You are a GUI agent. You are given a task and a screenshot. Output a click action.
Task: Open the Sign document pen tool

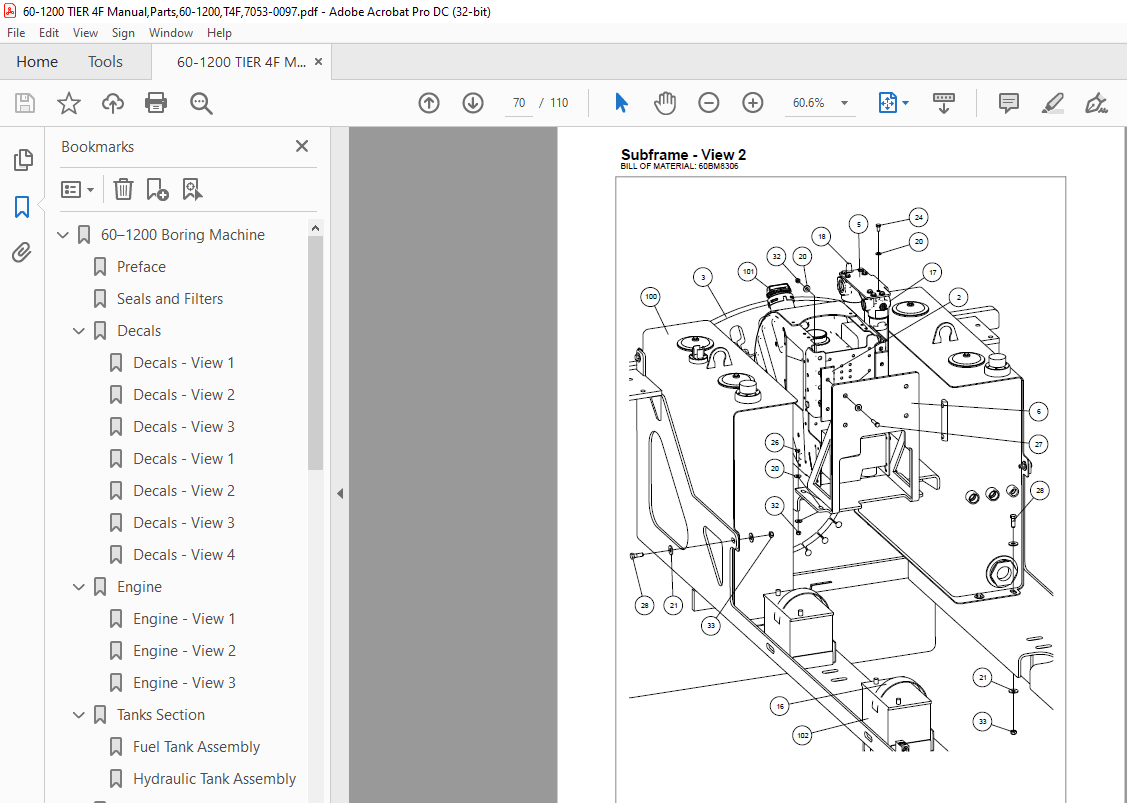1096,103
